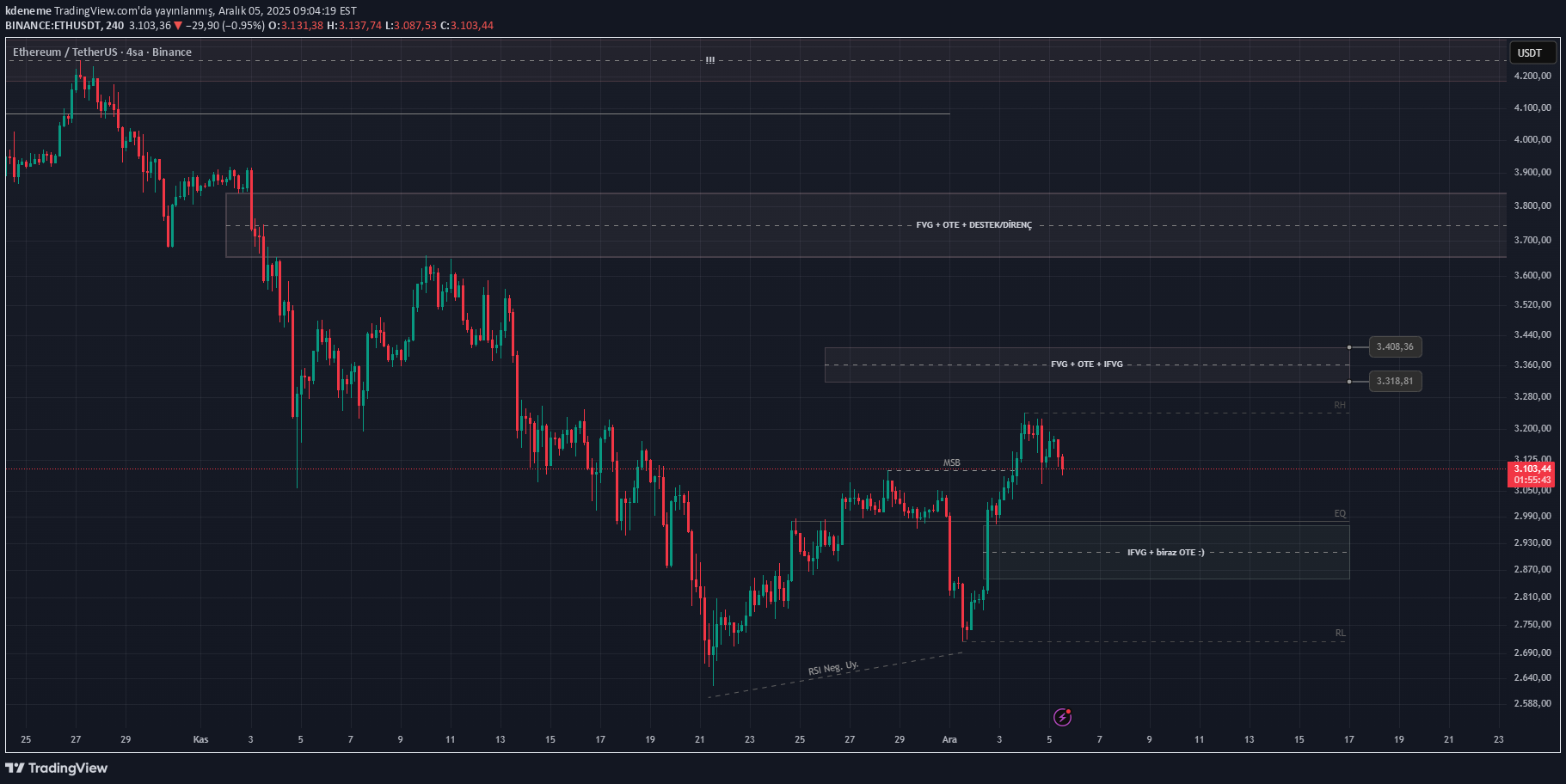Click the kdeneme author name
This screenshot has width=1566, height=784.
[x=28, y=11]
